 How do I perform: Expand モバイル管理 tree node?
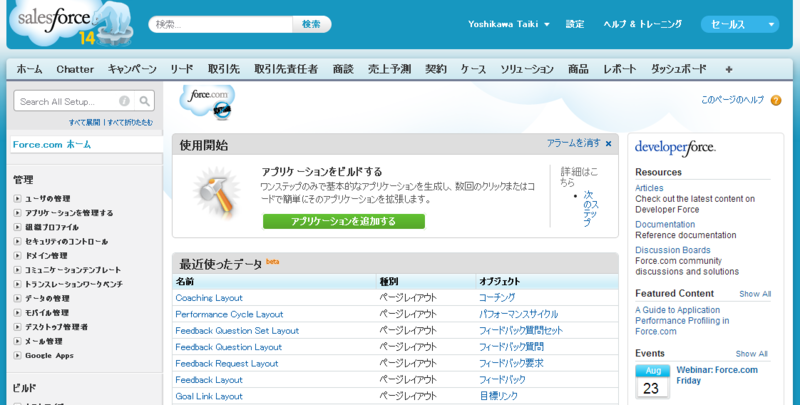pyautogui.click(x=17, y=313)
